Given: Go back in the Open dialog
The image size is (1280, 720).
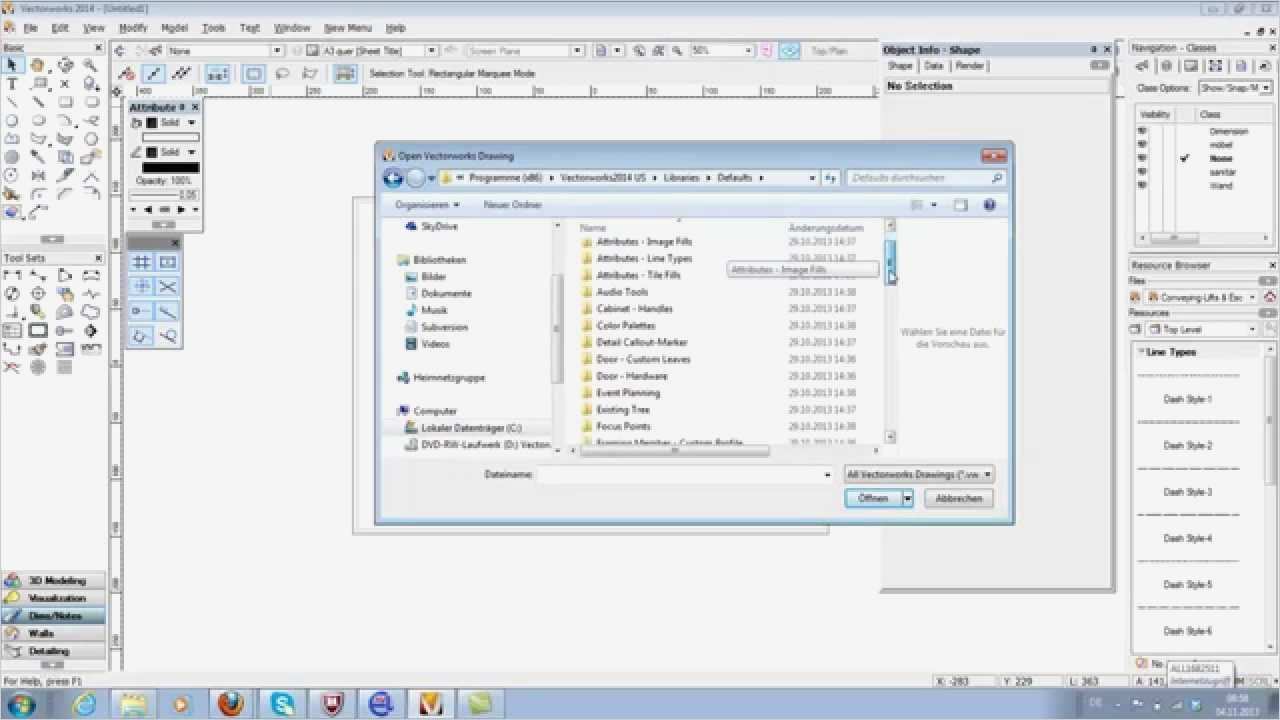Looking at the screenshot, I should [x=393, y=178].
